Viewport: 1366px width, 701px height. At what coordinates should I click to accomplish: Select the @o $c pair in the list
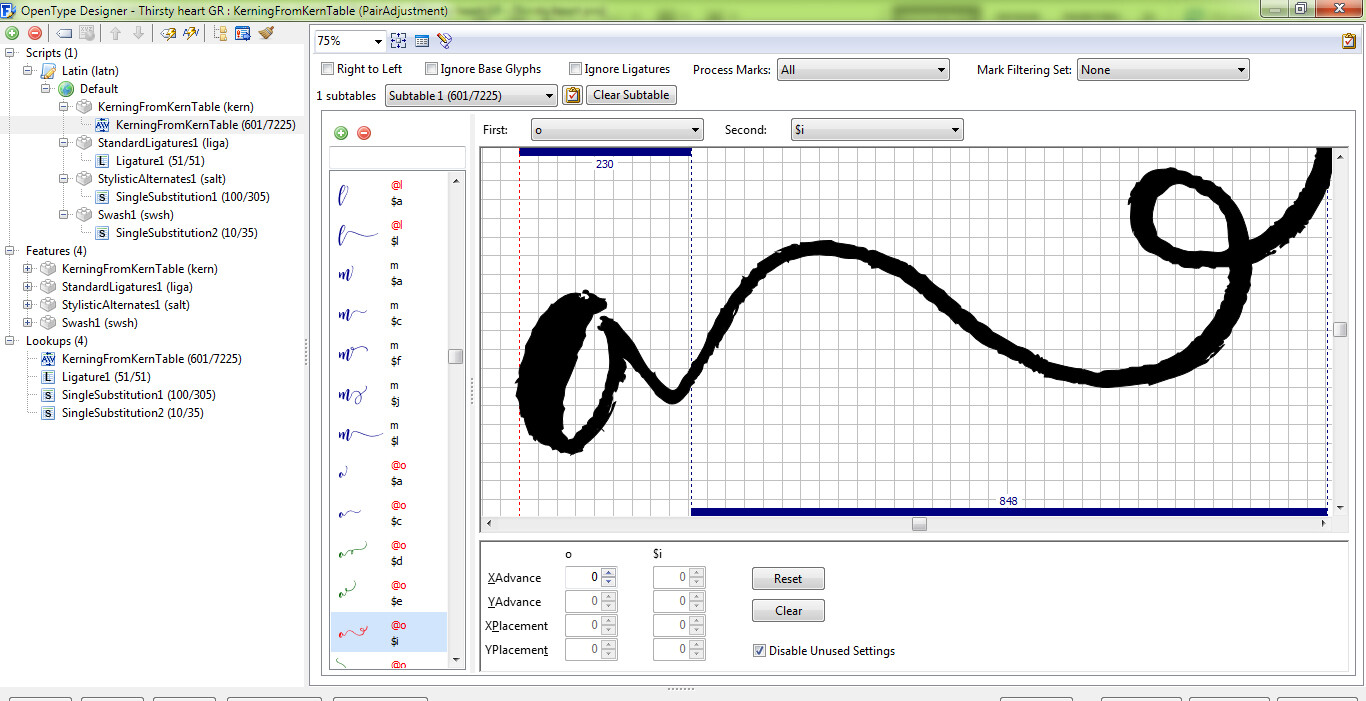(x=389, y=513)
